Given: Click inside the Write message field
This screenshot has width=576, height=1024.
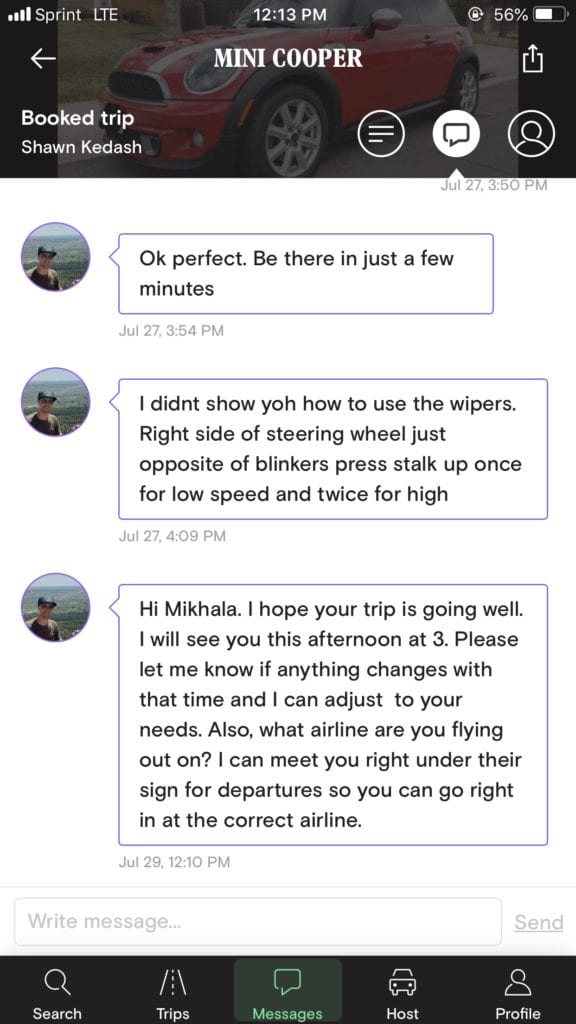Looking at the screenshot, I should [258, 921].
